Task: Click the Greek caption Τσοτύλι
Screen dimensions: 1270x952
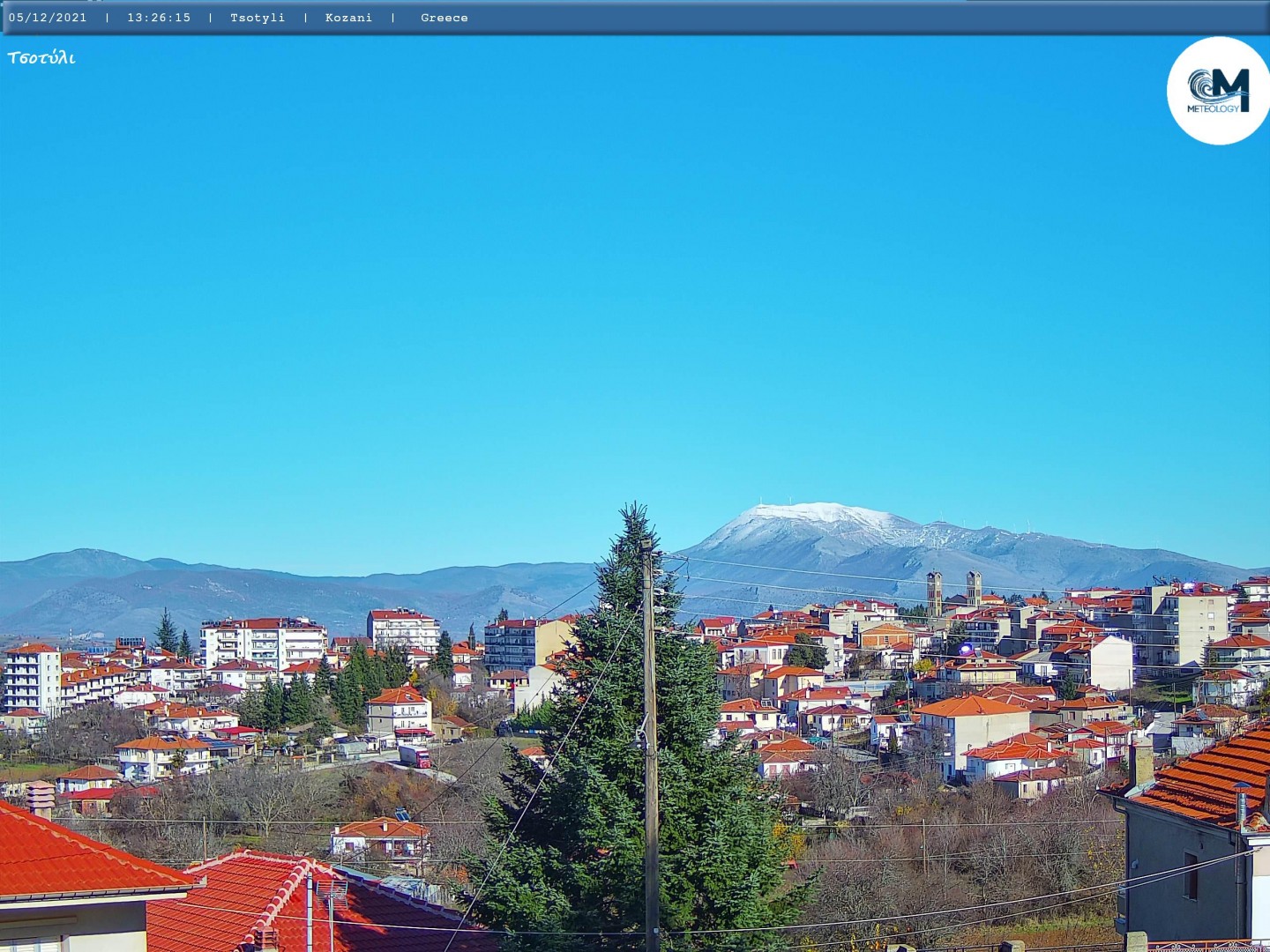Action: coord(41,58)
